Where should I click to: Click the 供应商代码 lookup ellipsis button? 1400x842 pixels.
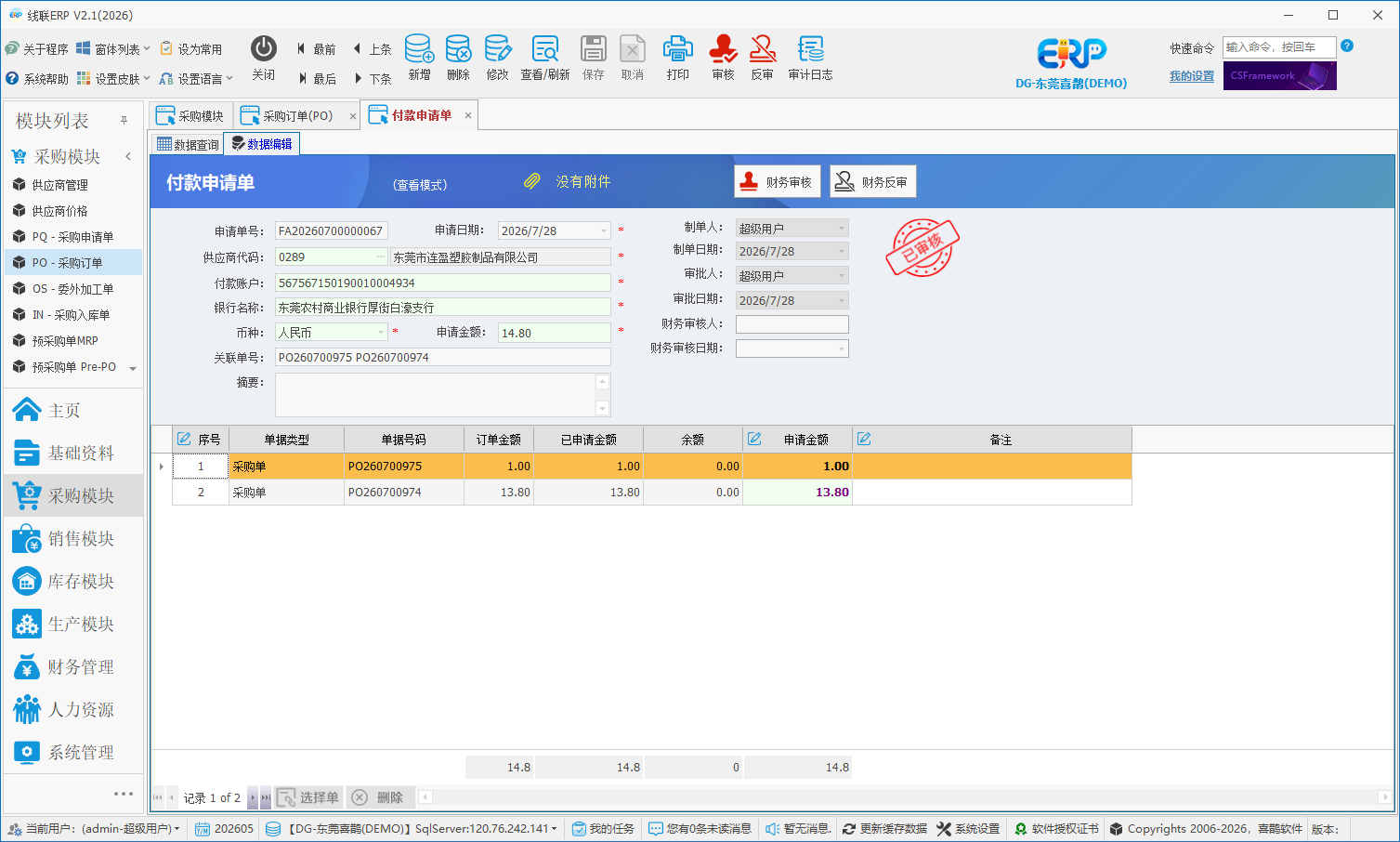pos(381,257)
